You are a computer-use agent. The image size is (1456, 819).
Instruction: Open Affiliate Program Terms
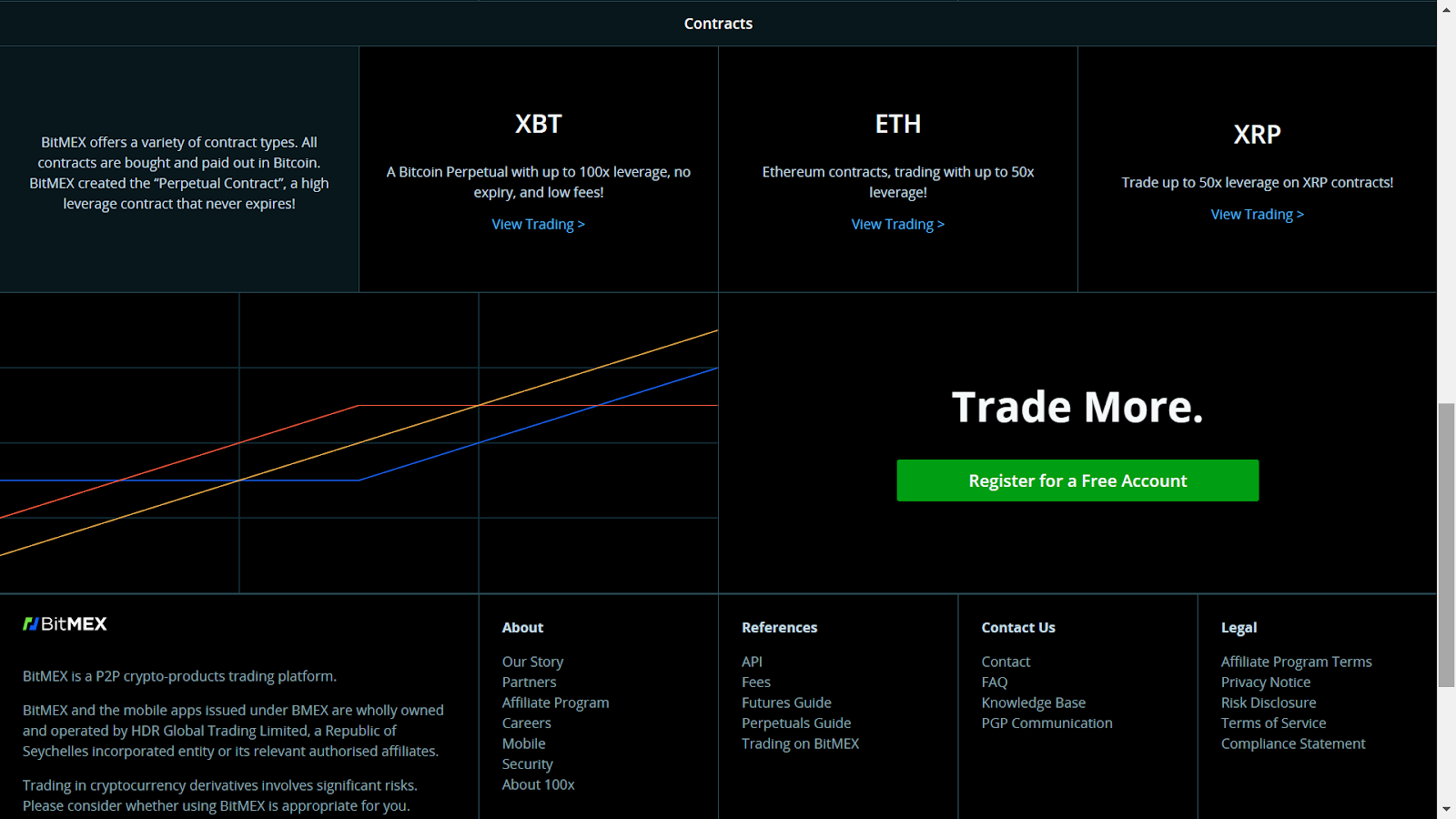pos(1297,662)
